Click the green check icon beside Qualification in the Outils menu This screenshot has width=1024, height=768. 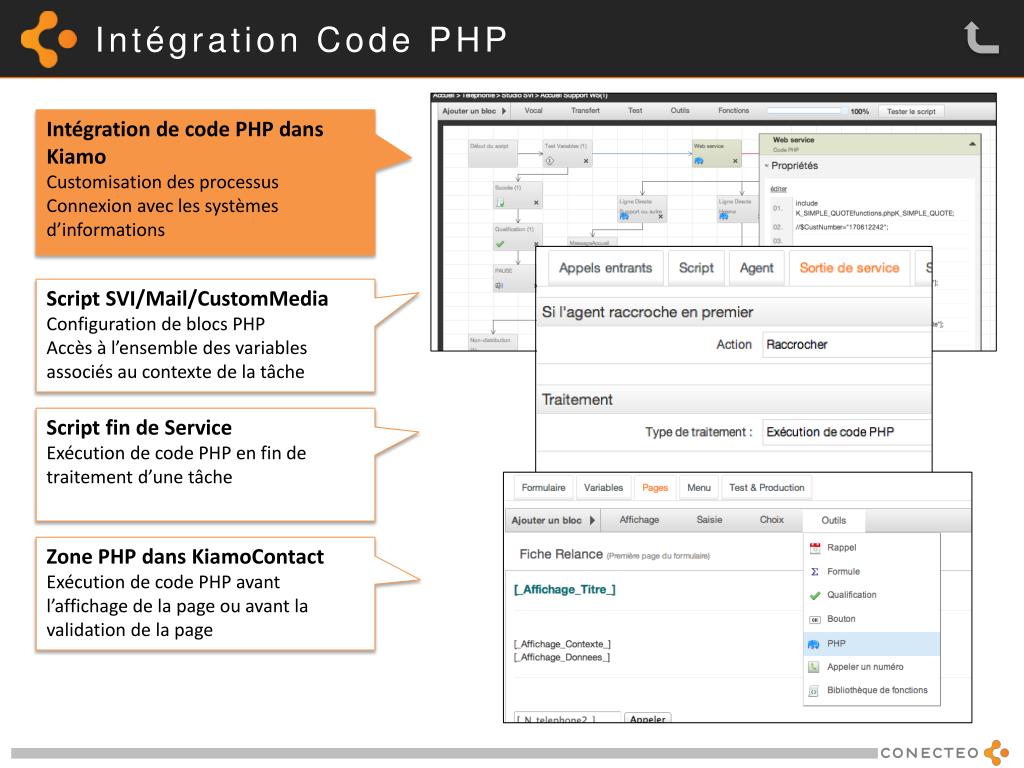(814, 595)
